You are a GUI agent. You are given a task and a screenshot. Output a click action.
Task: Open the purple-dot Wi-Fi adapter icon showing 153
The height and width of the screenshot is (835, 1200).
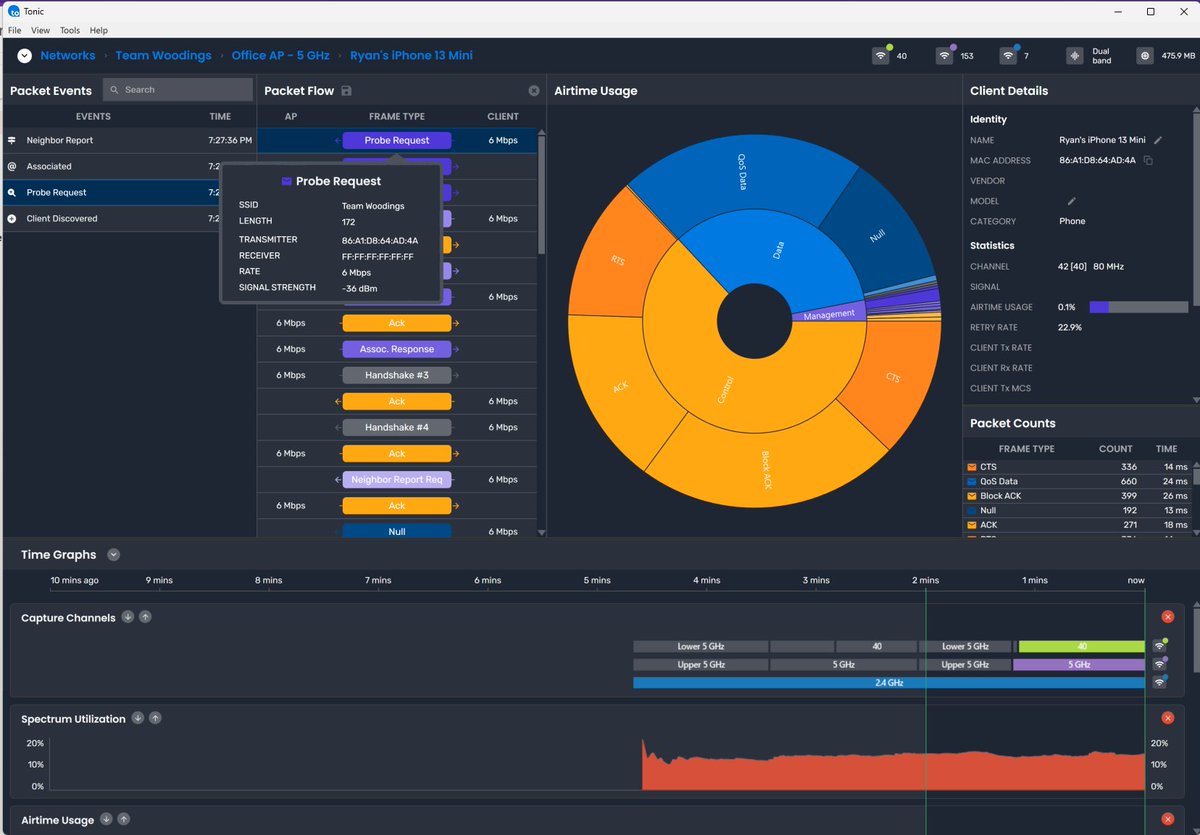944,56
